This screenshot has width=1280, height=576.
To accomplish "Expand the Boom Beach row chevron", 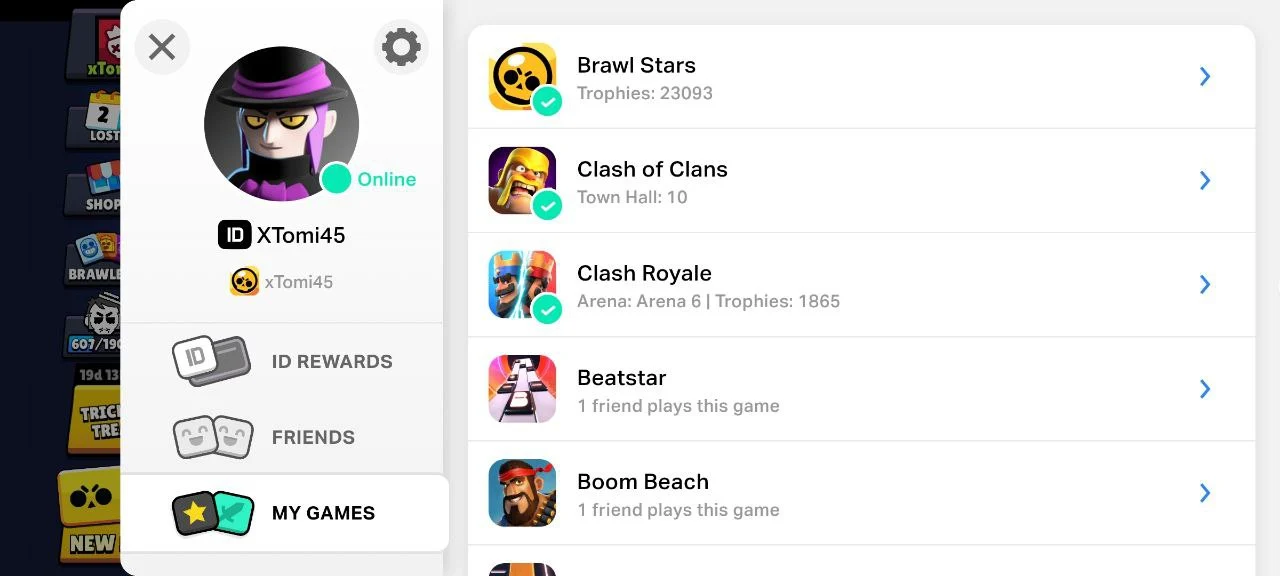I will 1205,493.
